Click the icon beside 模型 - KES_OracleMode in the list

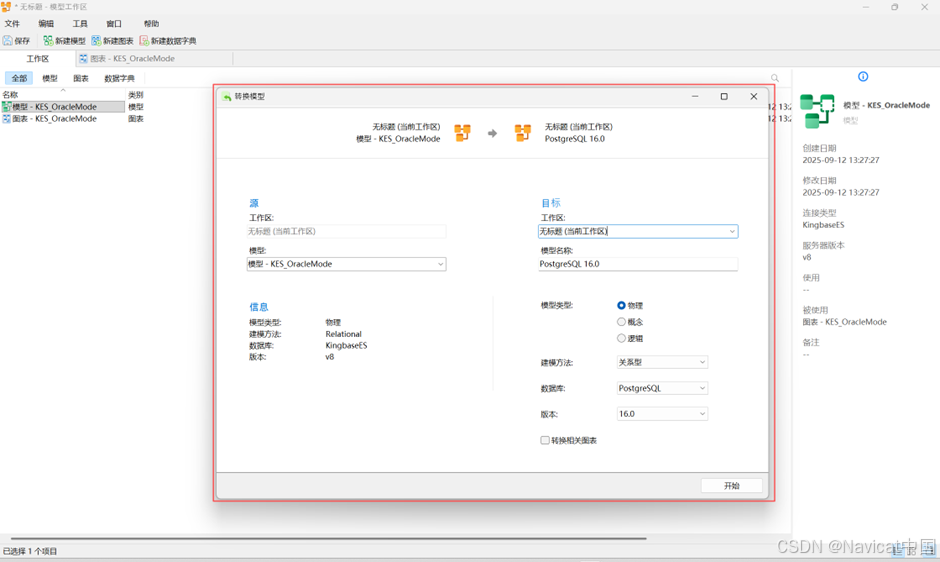(x=7, y=107)
